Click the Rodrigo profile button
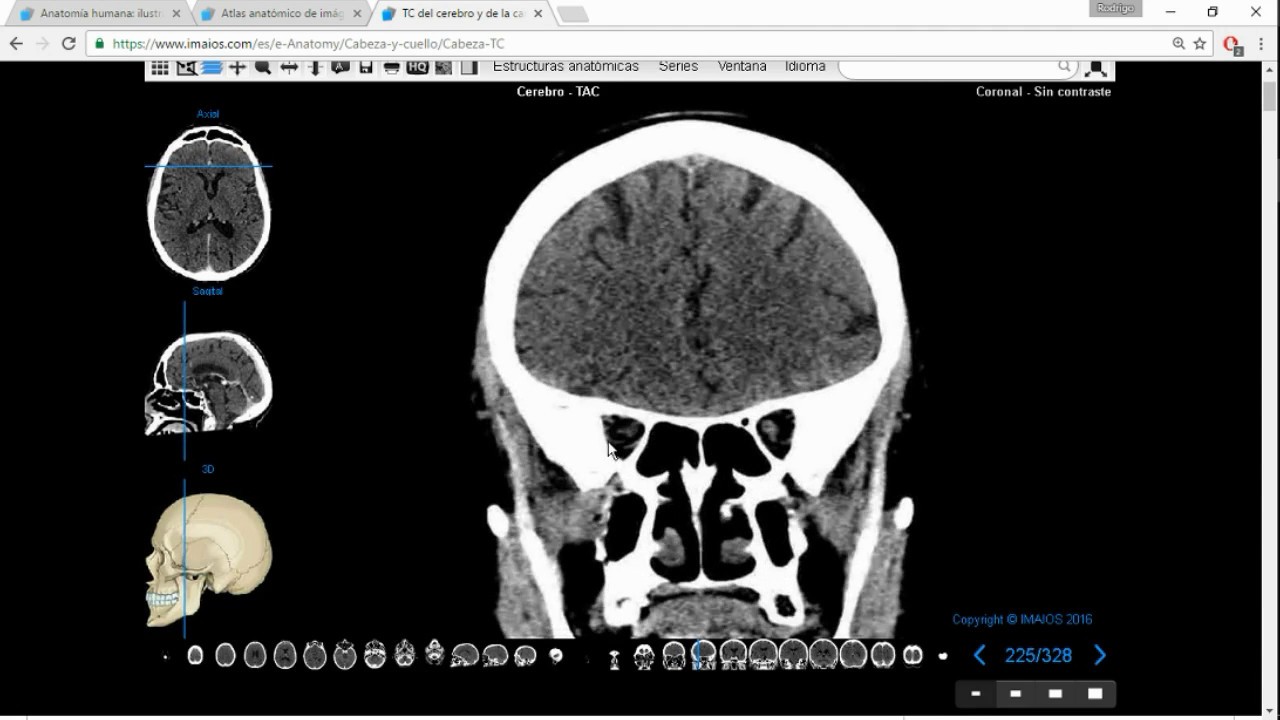The width and height of the screenshot is (1280, 720). coord(1115,8)
